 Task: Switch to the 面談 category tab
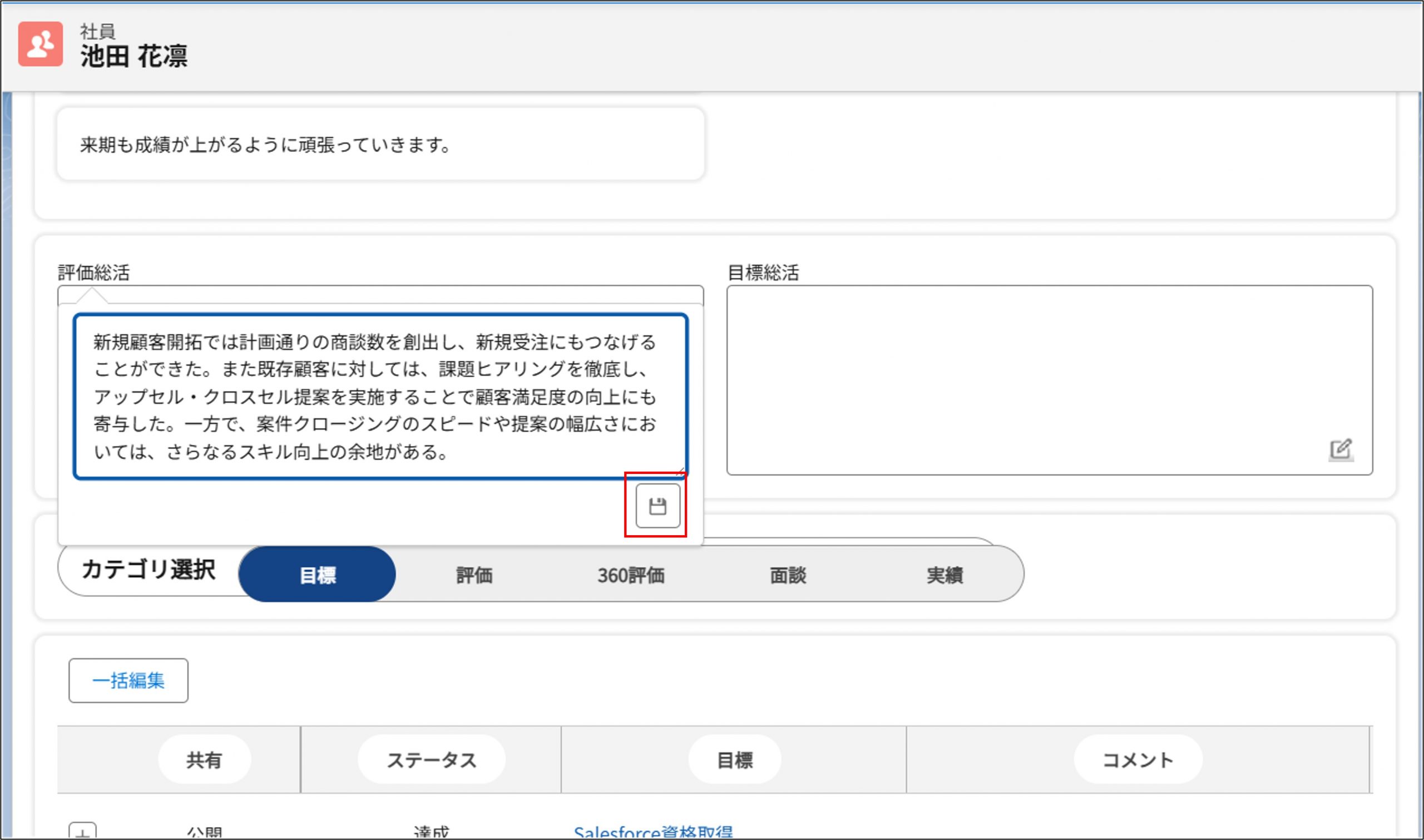[787, 575]
